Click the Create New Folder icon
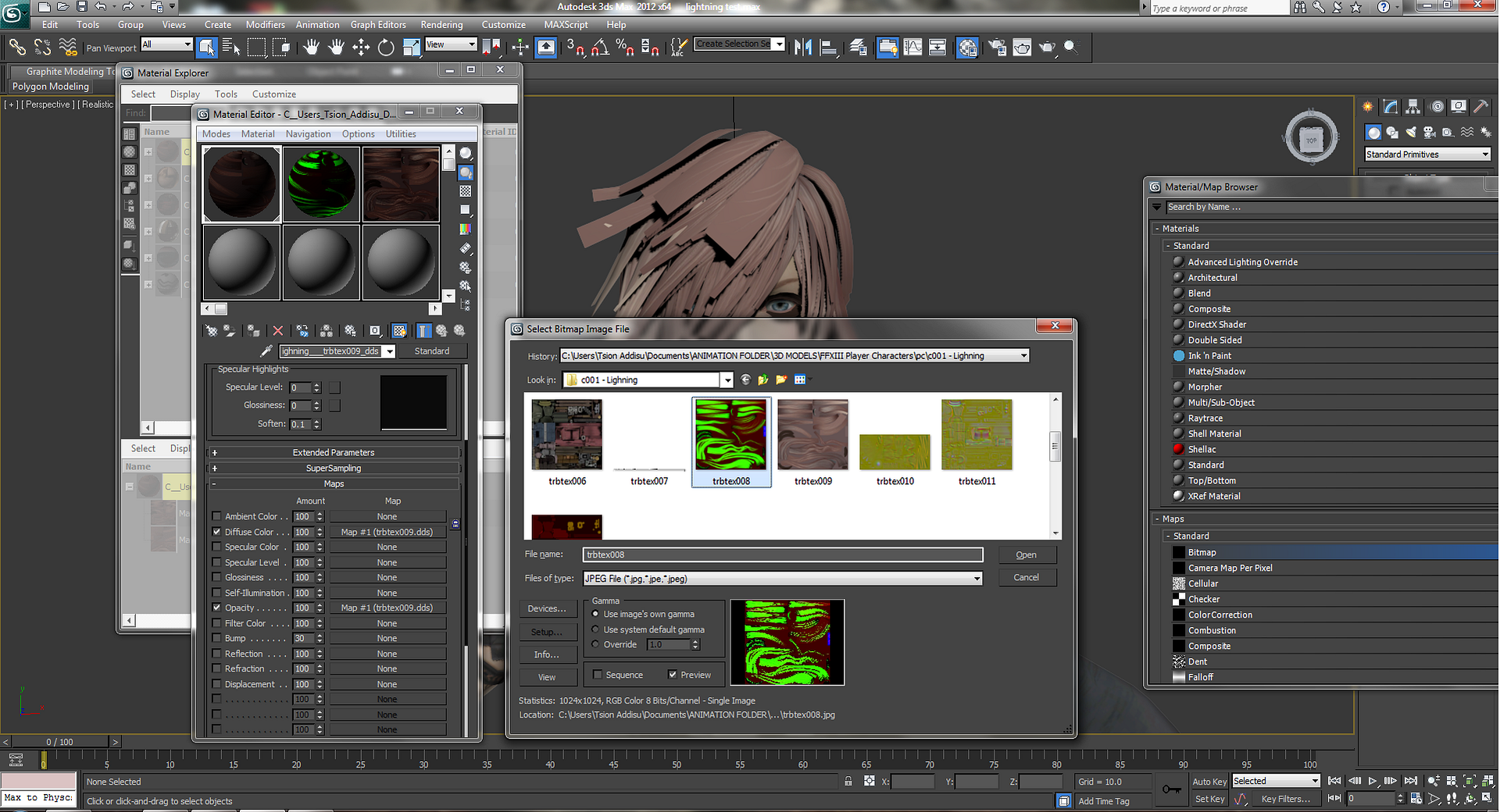This screenshot has width=1500, height=812. click(780, 380)
